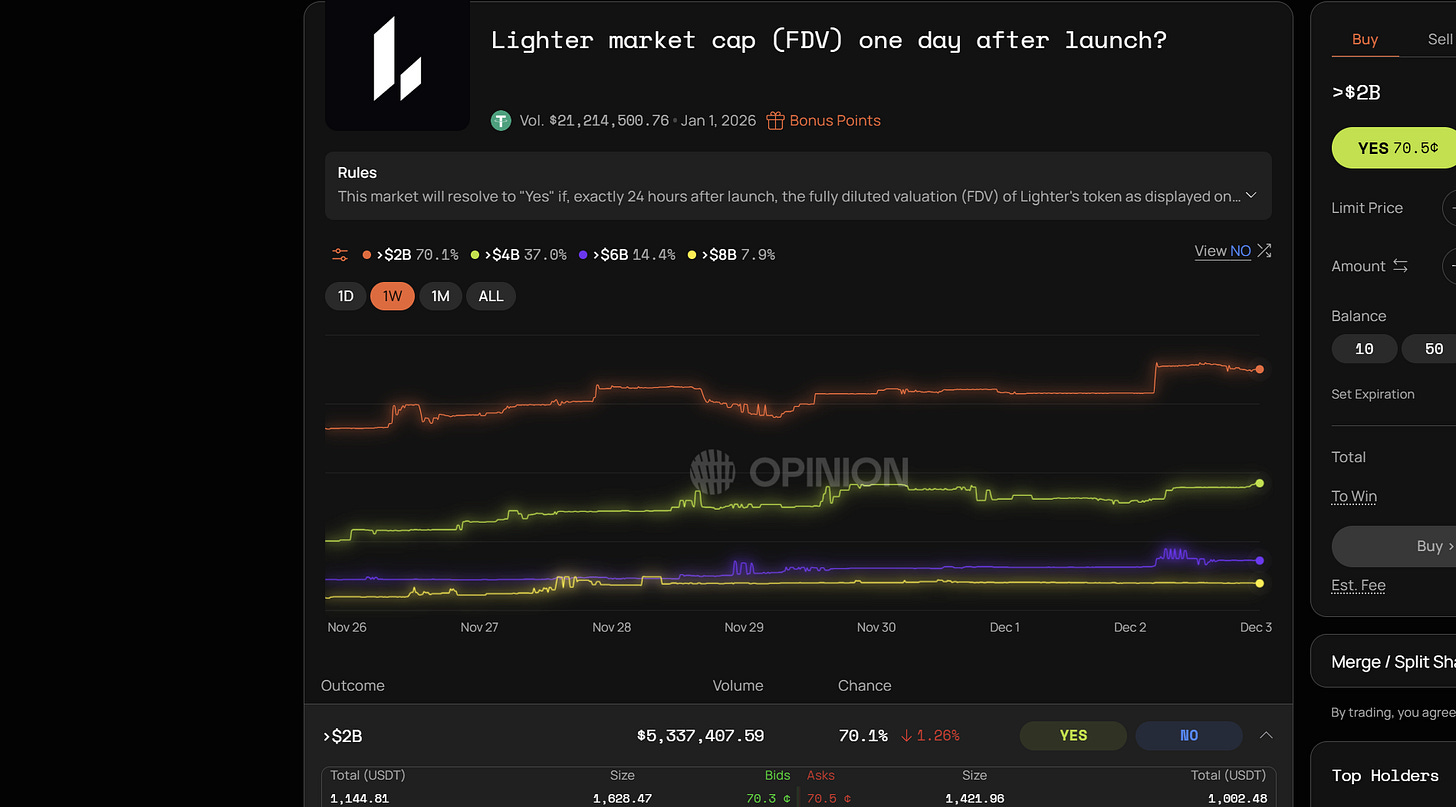The height and width of the screenshot is (807, 1456).
Task: Click the Bonus Points gift icon
Action: (775, 121)
